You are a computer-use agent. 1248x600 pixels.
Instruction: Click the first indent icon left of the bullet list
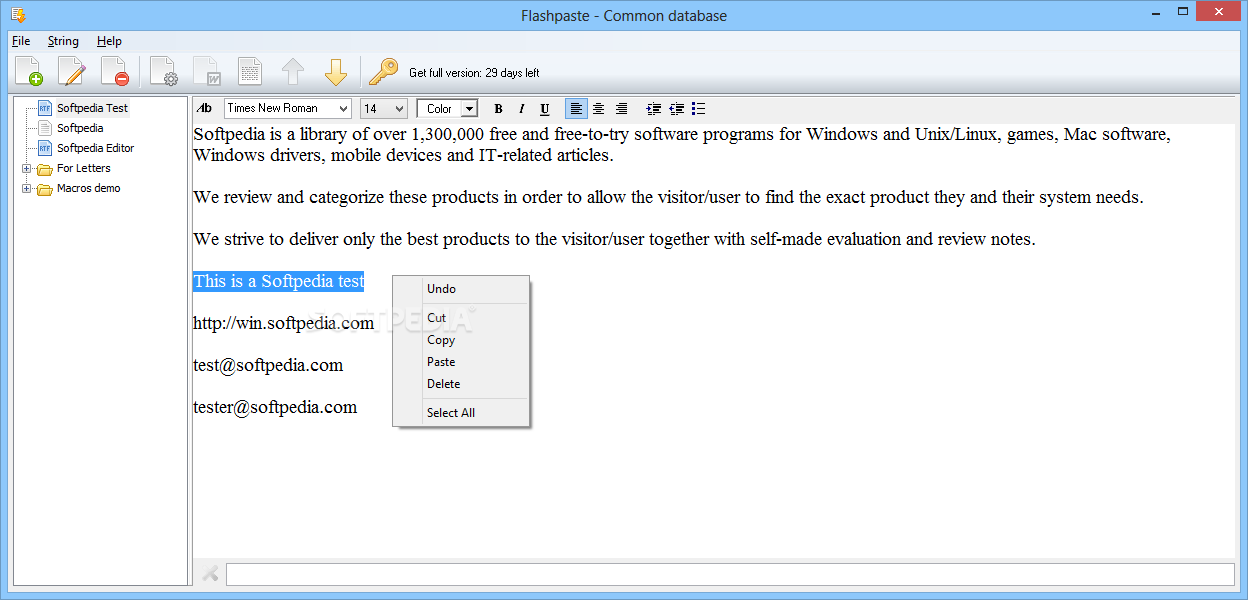tap(654, 109)
